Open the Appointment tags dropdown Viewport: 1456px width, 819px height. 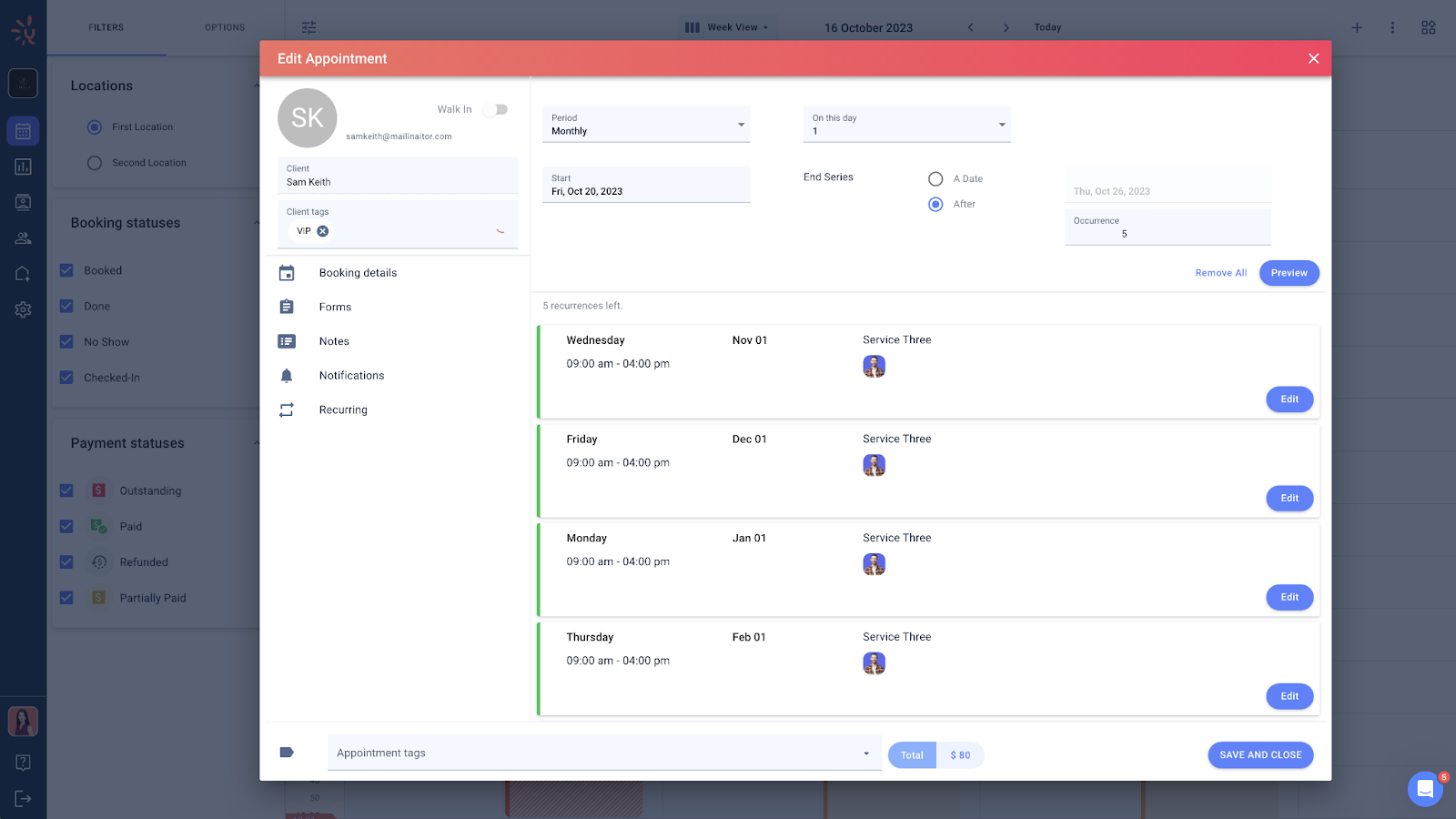pos(603,753)
